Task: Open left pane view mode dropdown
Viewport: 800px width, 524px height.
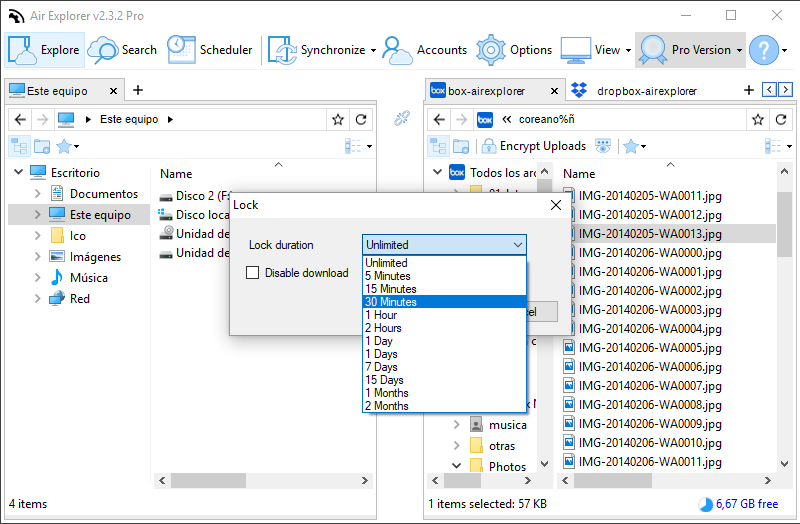Action: pos(358,146)
